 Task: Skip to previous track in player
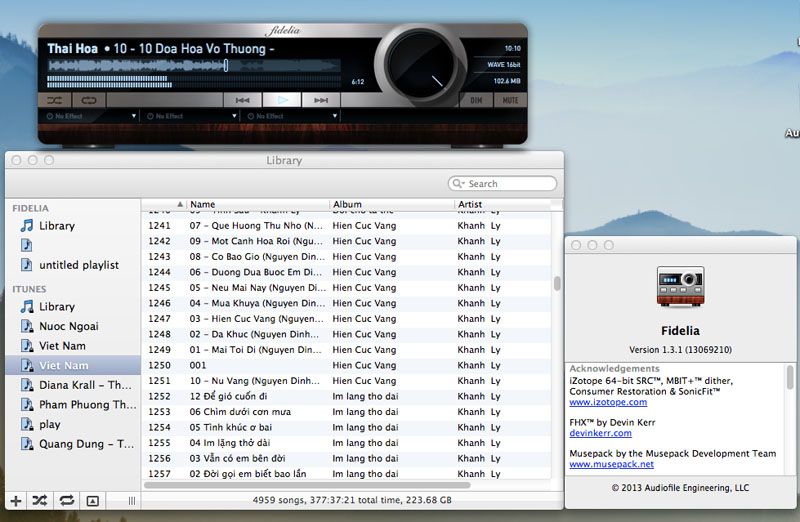(242, 101)
